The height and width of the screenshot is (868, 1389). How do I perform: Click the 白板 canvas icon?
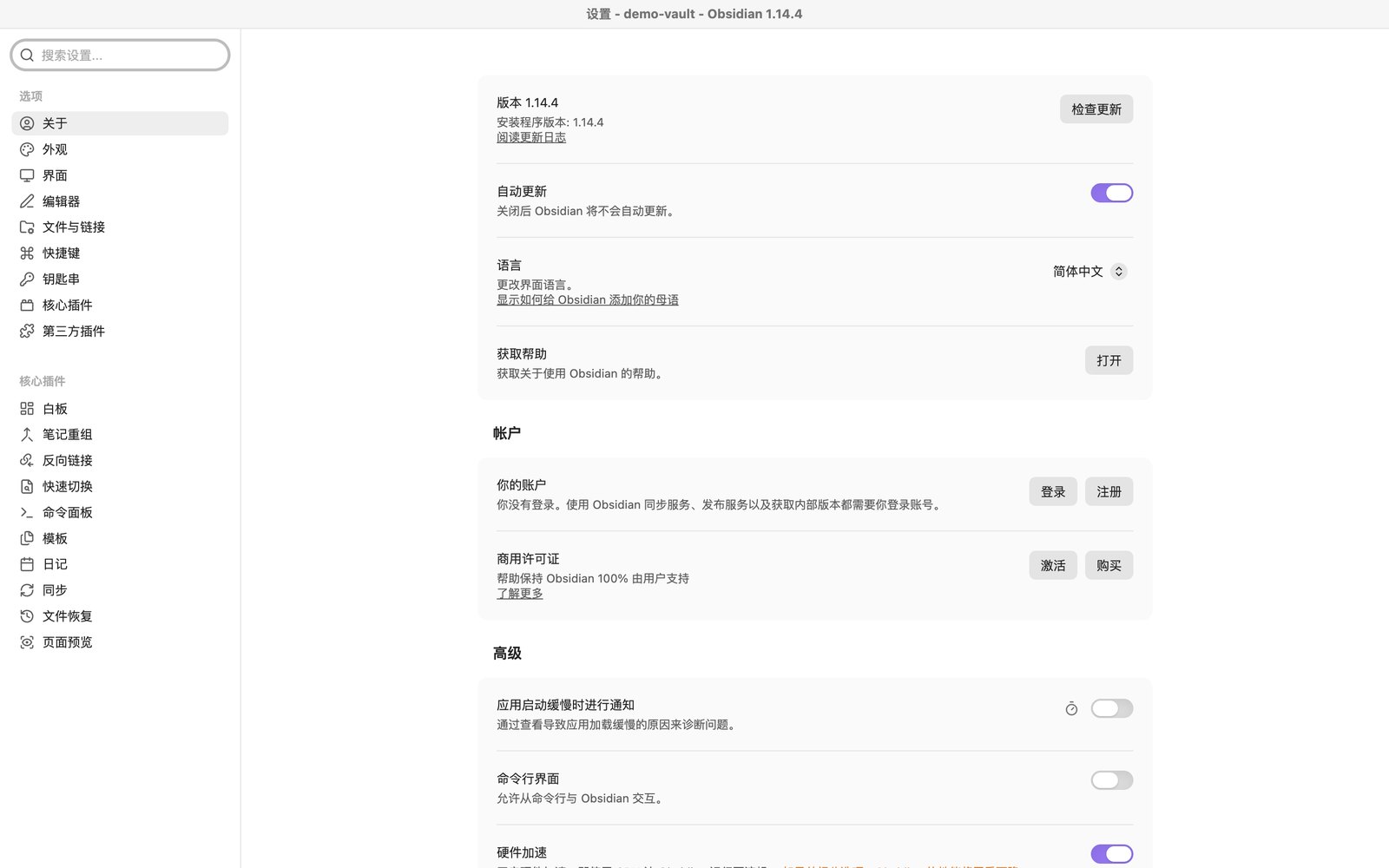click(27, 409)
